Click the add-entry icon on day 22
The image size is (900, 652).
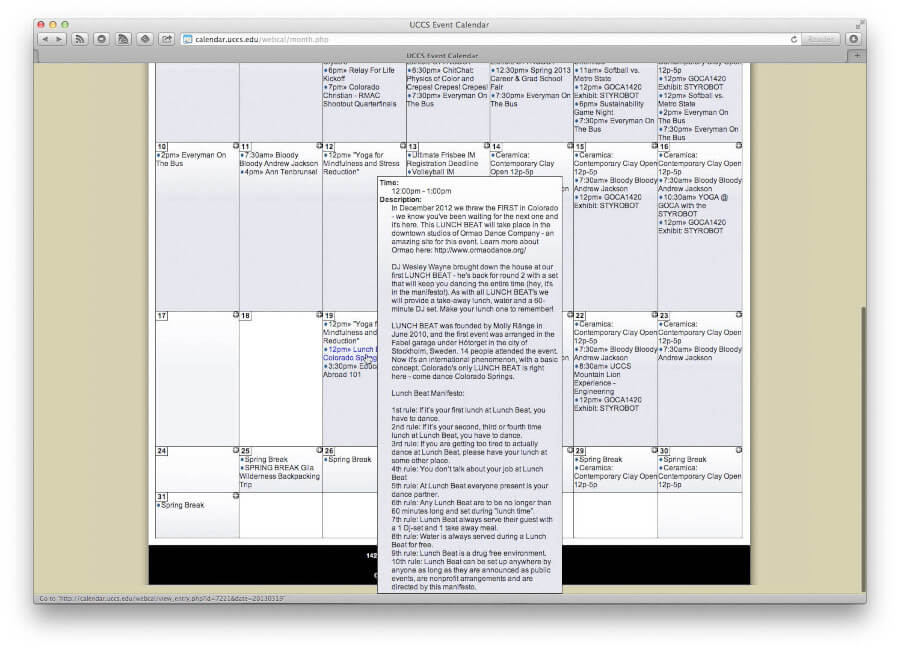coord(654,315)
